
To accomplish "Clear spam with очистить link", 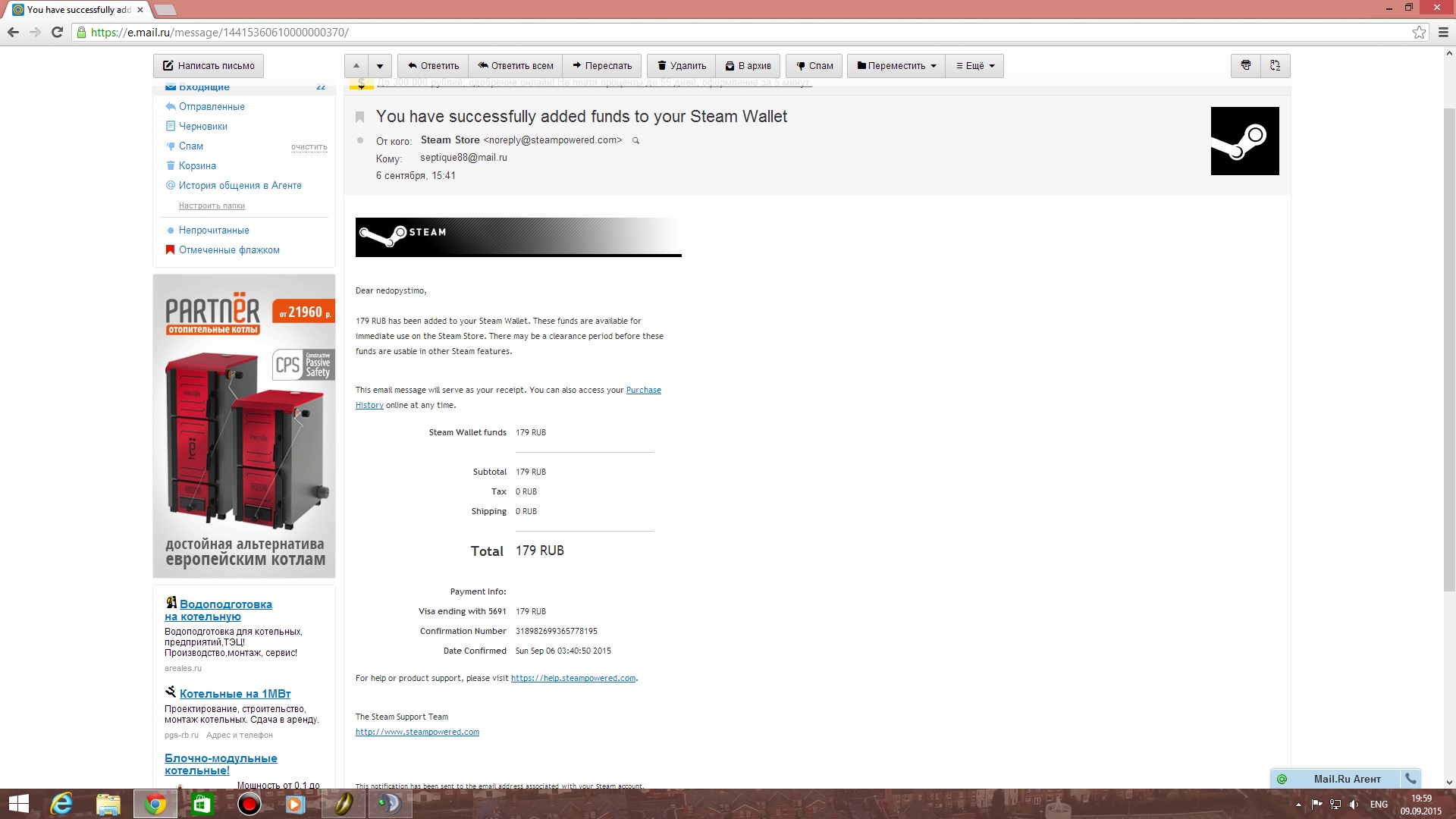I will 309,147.
